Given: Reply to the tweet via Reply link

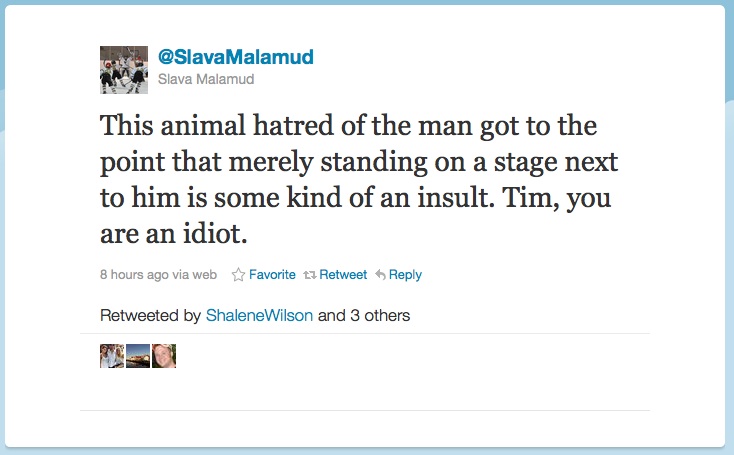Looking at the screenshot, I should [x=406, y=274].
